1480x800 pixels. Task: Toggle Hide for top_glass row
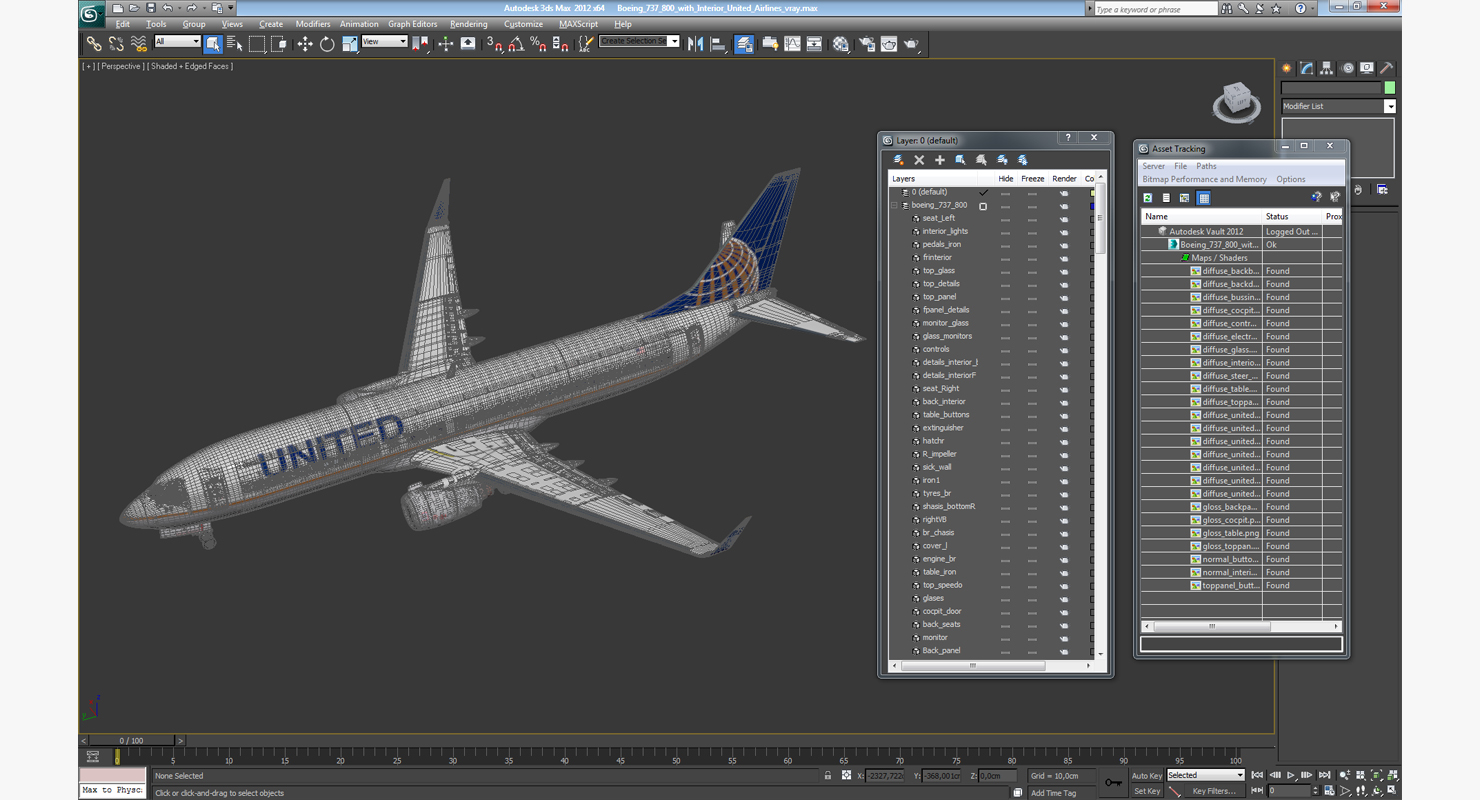(1005, 271)
